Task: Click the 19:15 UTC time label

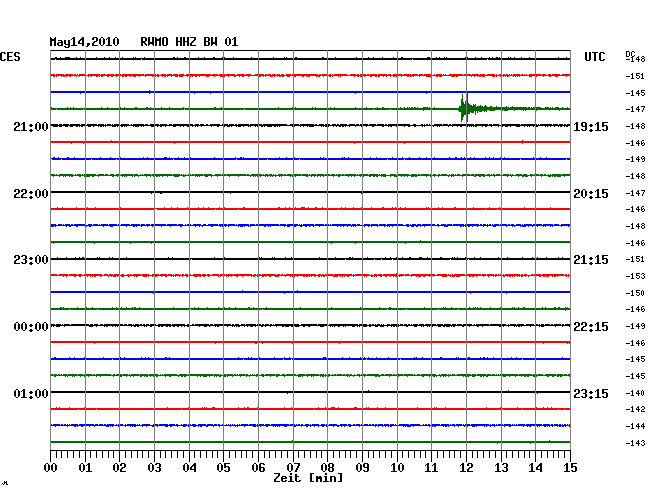Action: click(x=591, y=126)
